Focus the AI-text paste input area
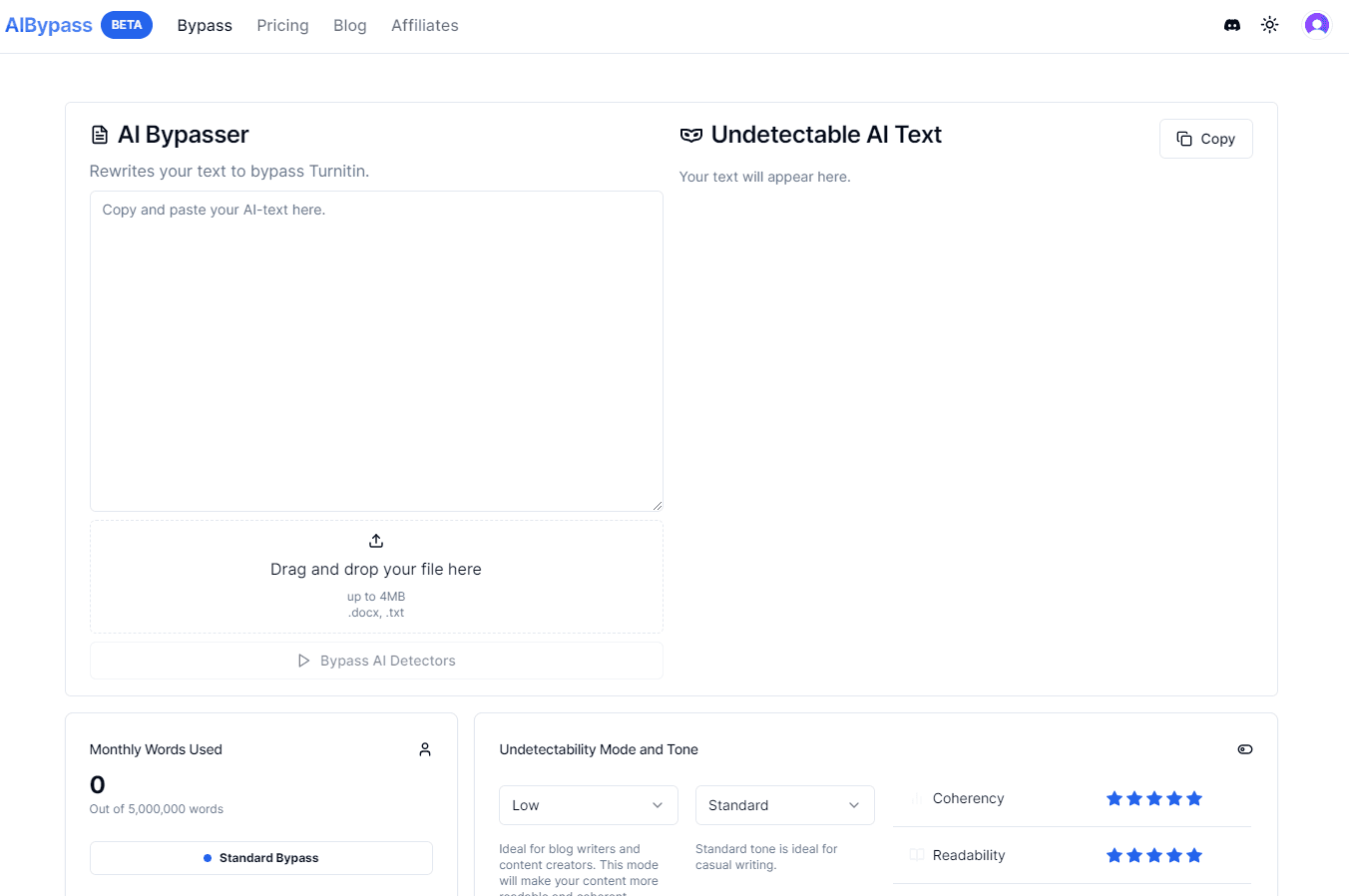Image resolution: width=1349 pixels, height=896 pixels. point(376,351)
